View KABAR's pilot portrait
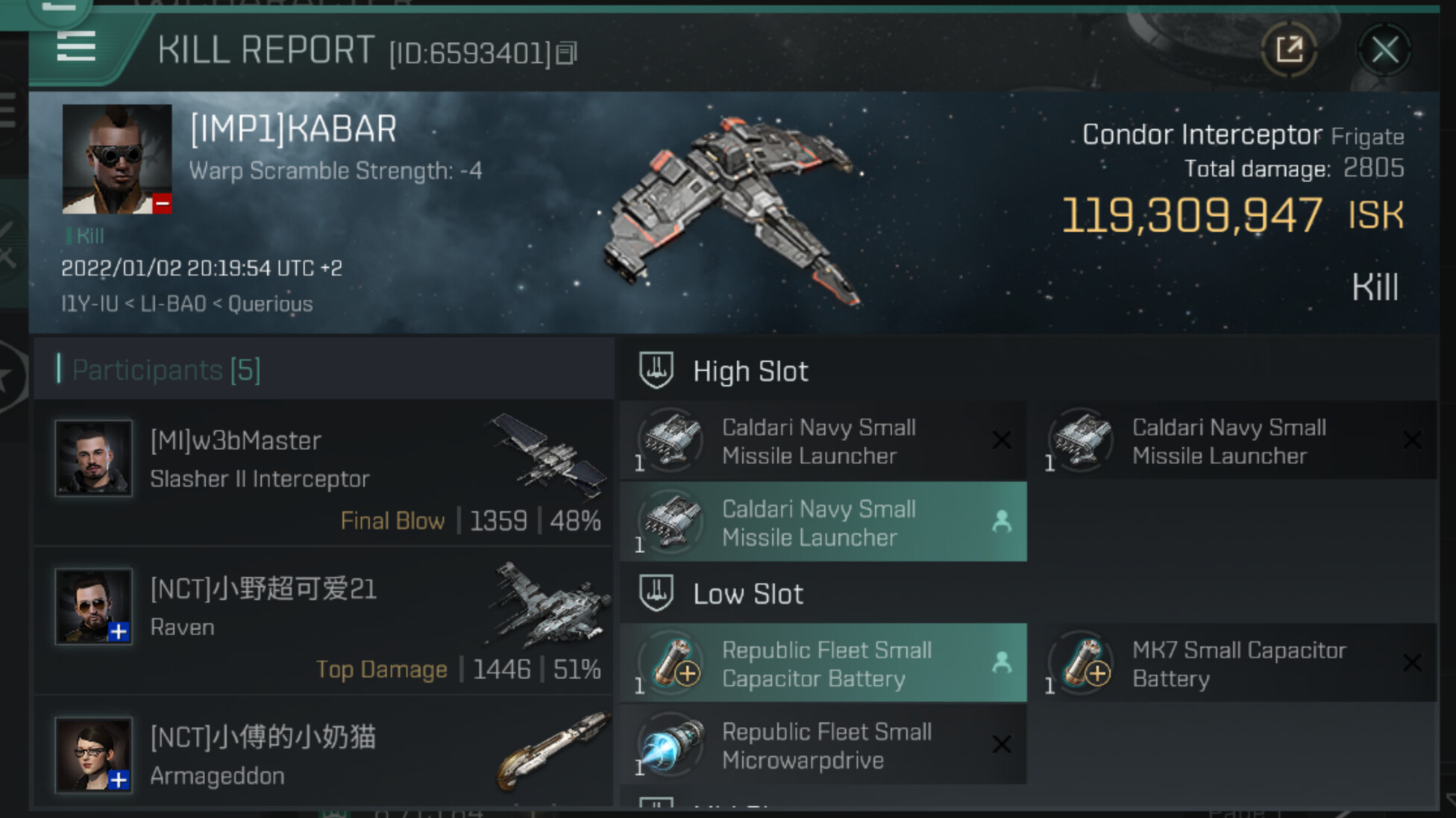This screenshot has width=1456, height=818. pos(117,159)
